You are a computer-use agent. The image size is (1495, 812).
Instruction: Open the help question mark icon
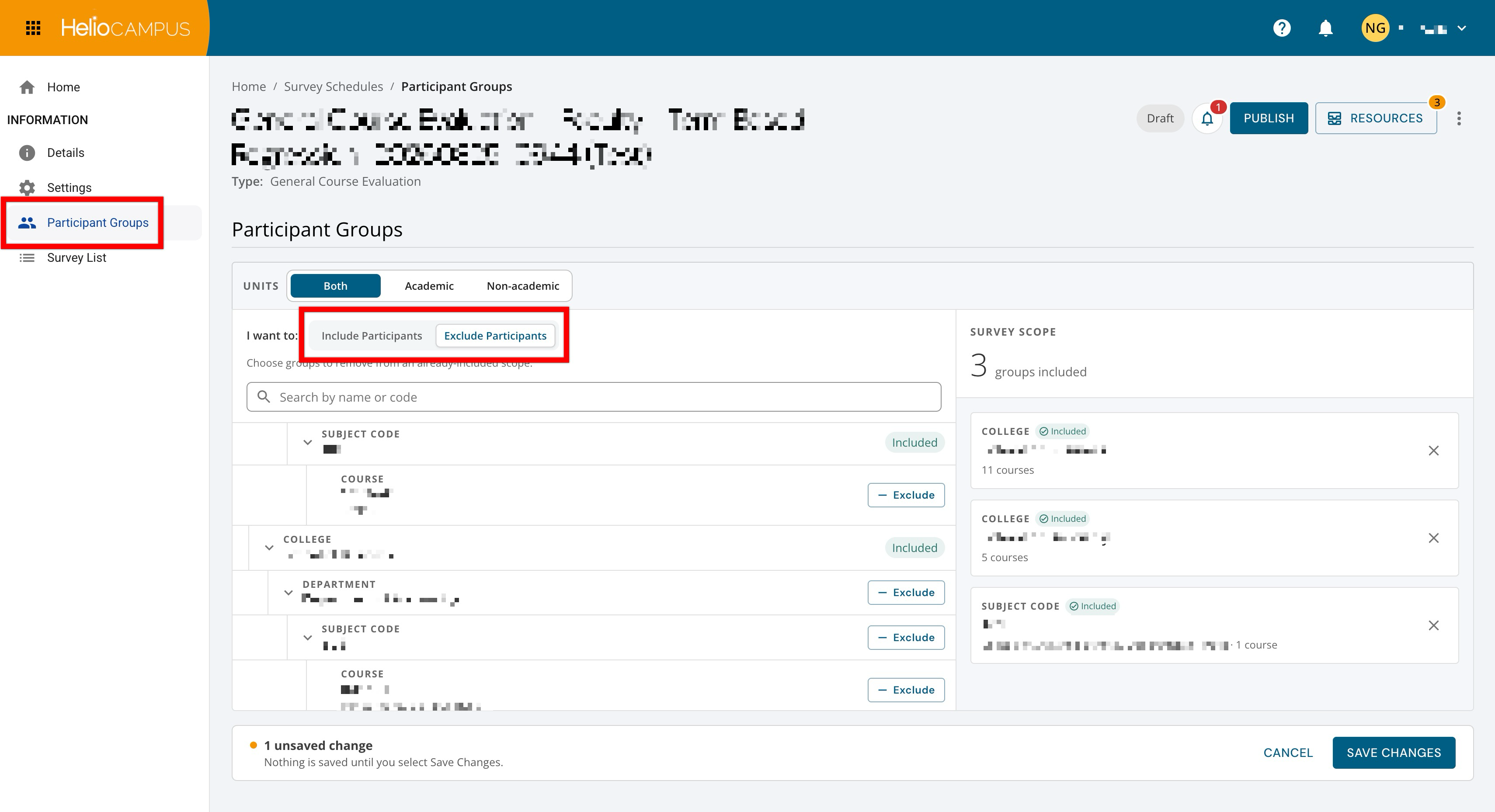pos(1281,28)
